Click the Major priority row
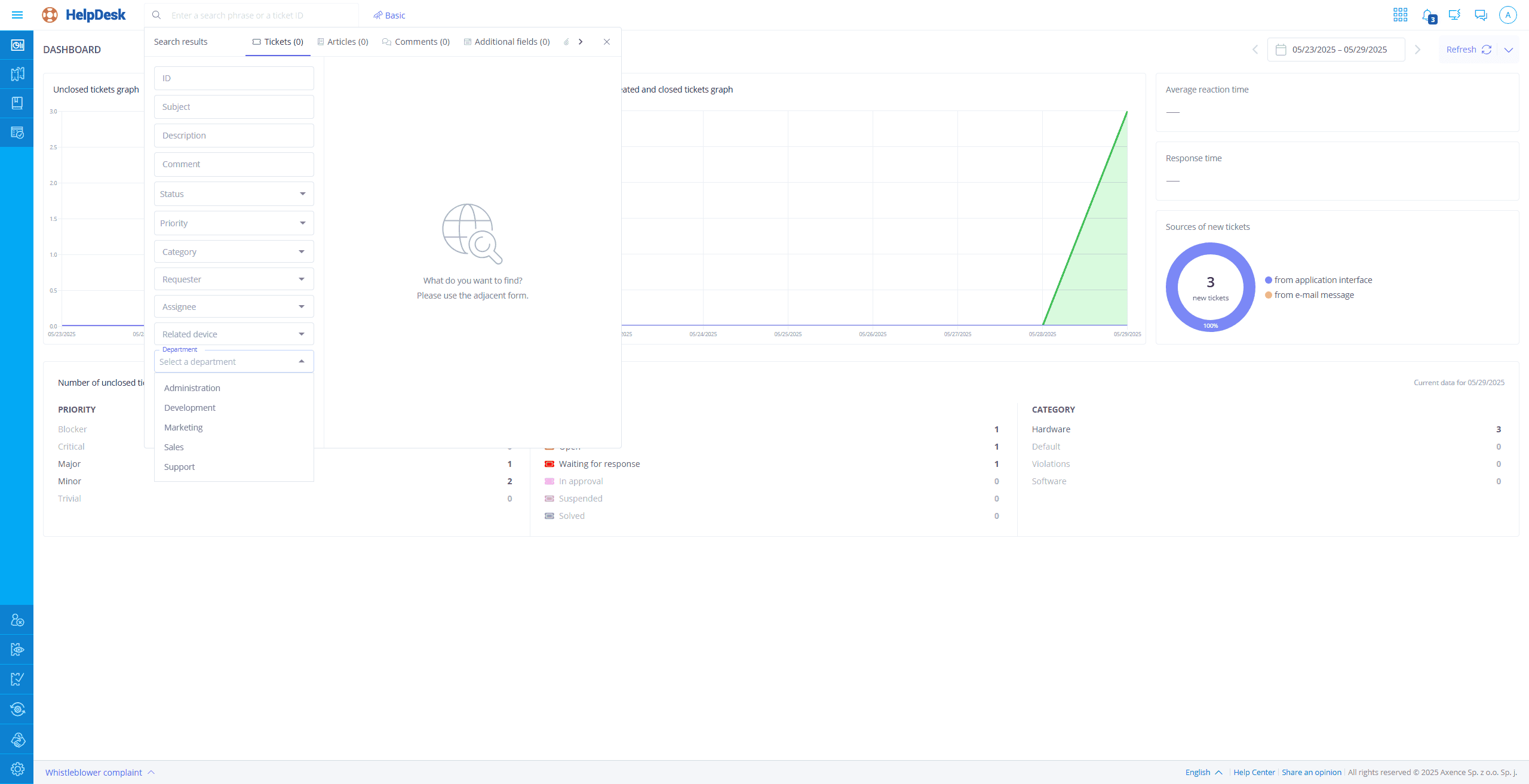 click(285, 464)
